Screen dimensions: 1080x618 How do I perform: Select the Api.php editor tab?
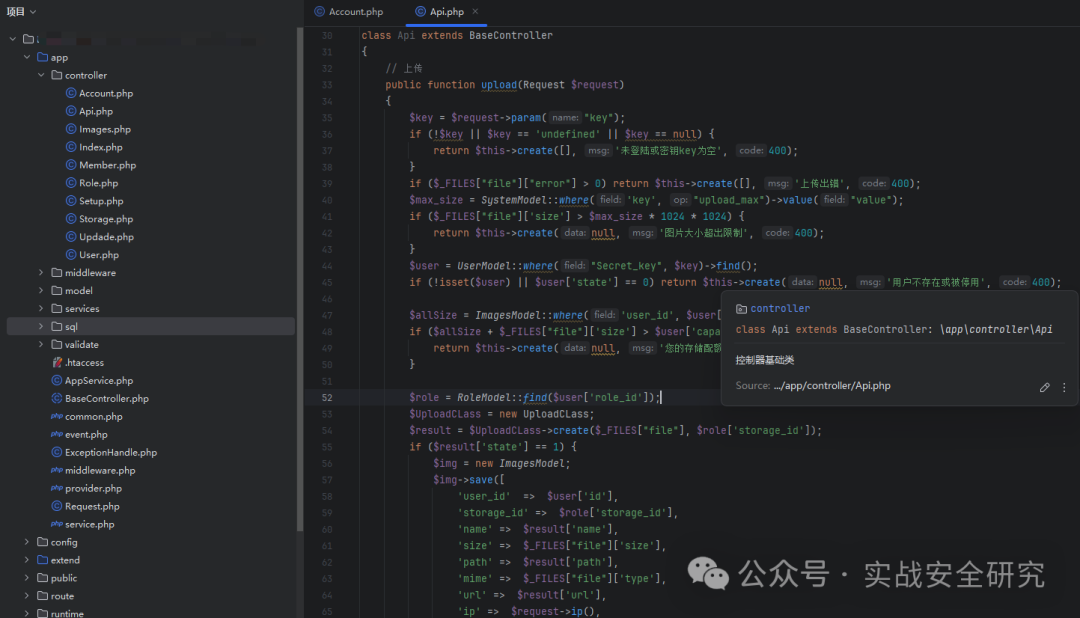pyautogui.click(x=446, y=12)
